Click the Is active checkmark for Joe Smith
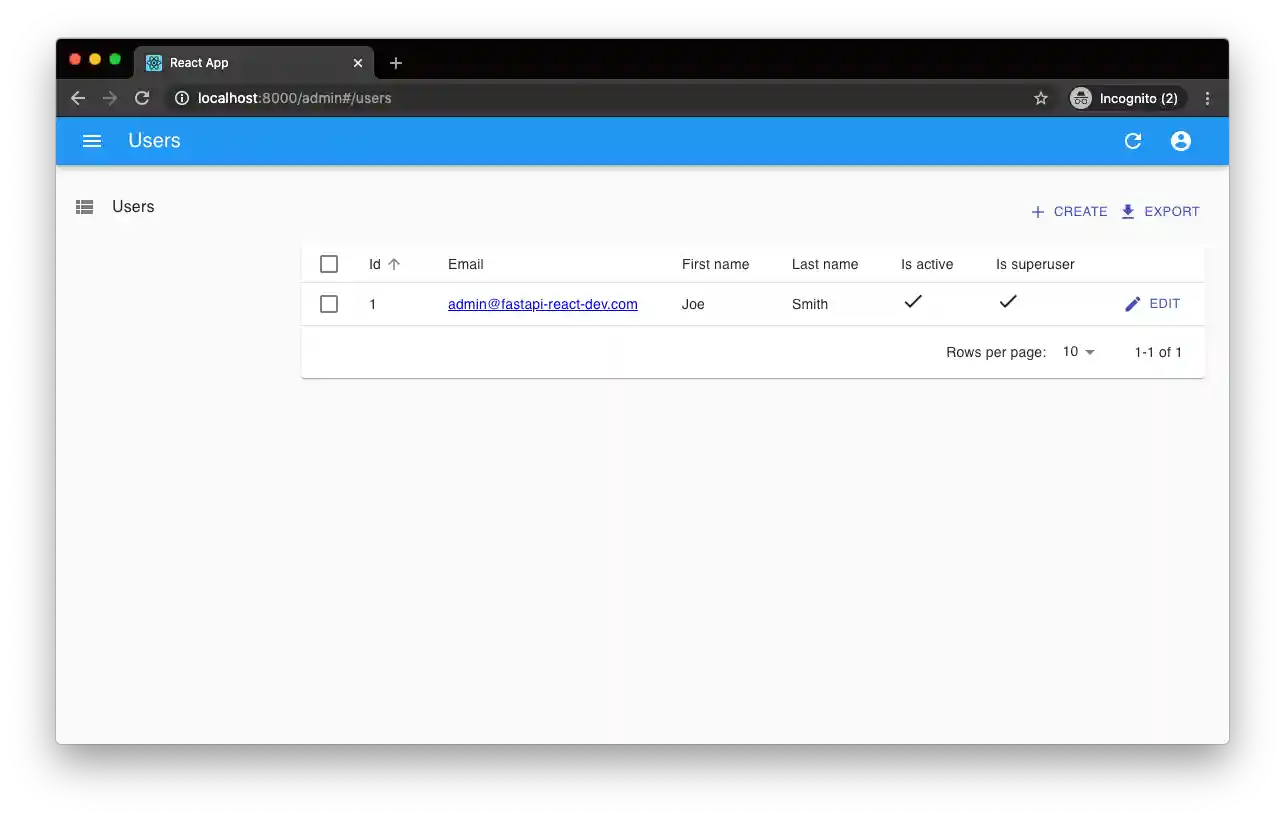The image size is (1285, 818). [913, 301]
